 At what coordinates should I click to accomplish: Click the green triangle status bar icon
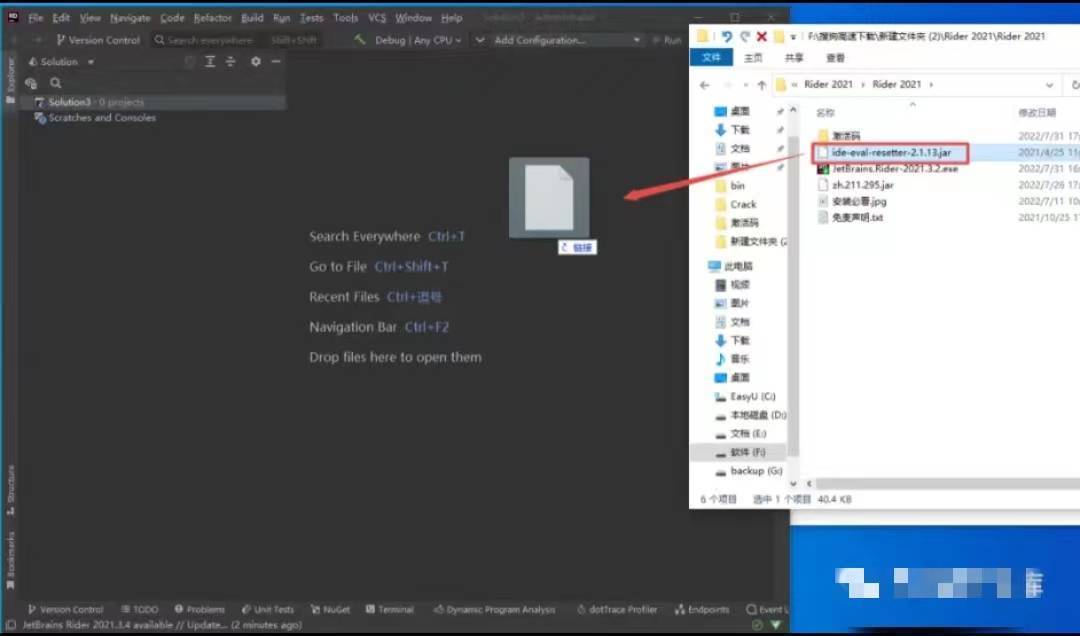point(776,625)
